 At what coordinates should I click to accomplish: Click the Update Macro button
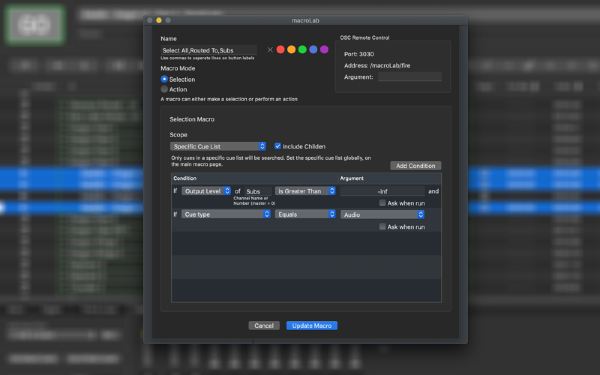(x=312, y=326)
